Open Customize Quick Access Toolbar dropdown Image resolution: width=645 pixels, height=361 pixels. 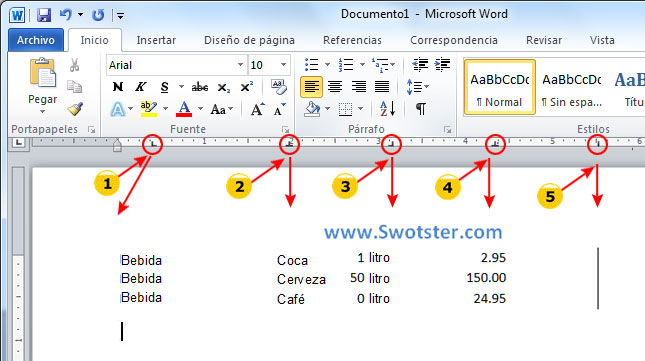click(121, 16)
